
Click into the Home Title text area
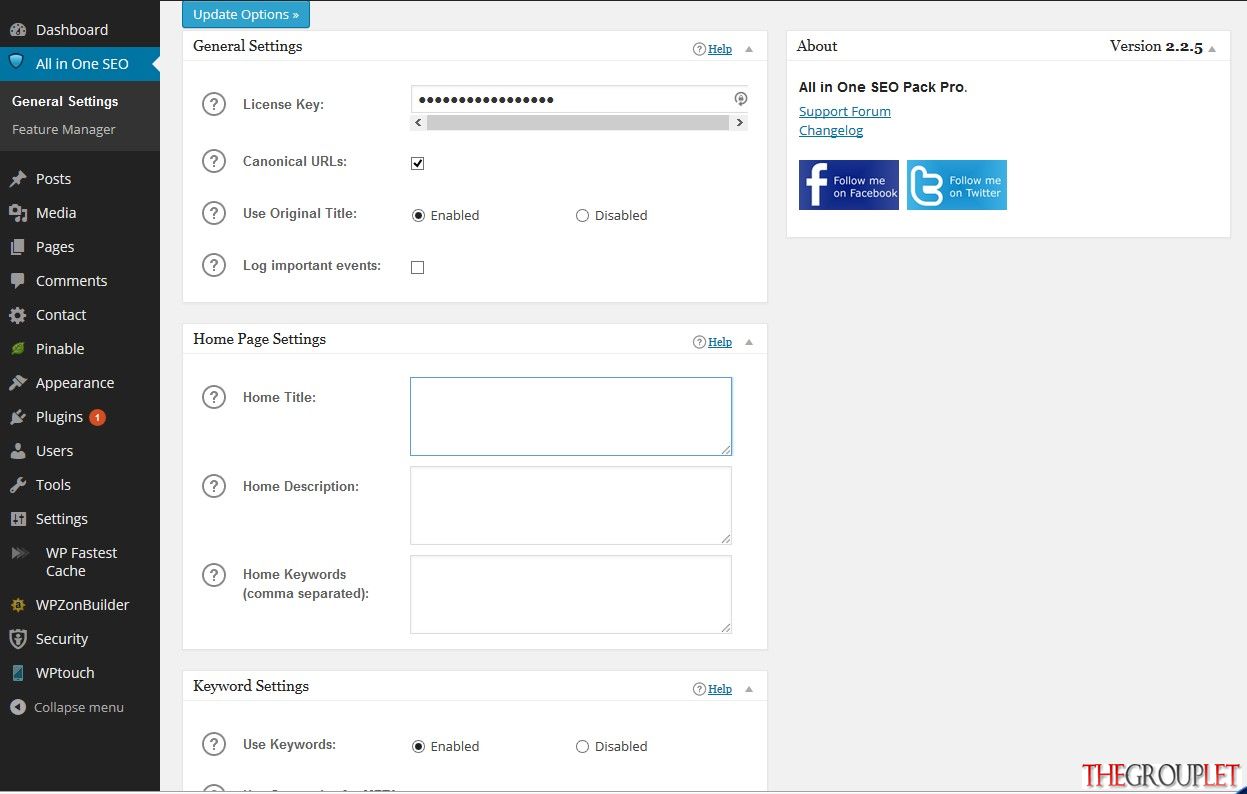tap(571, 416)
